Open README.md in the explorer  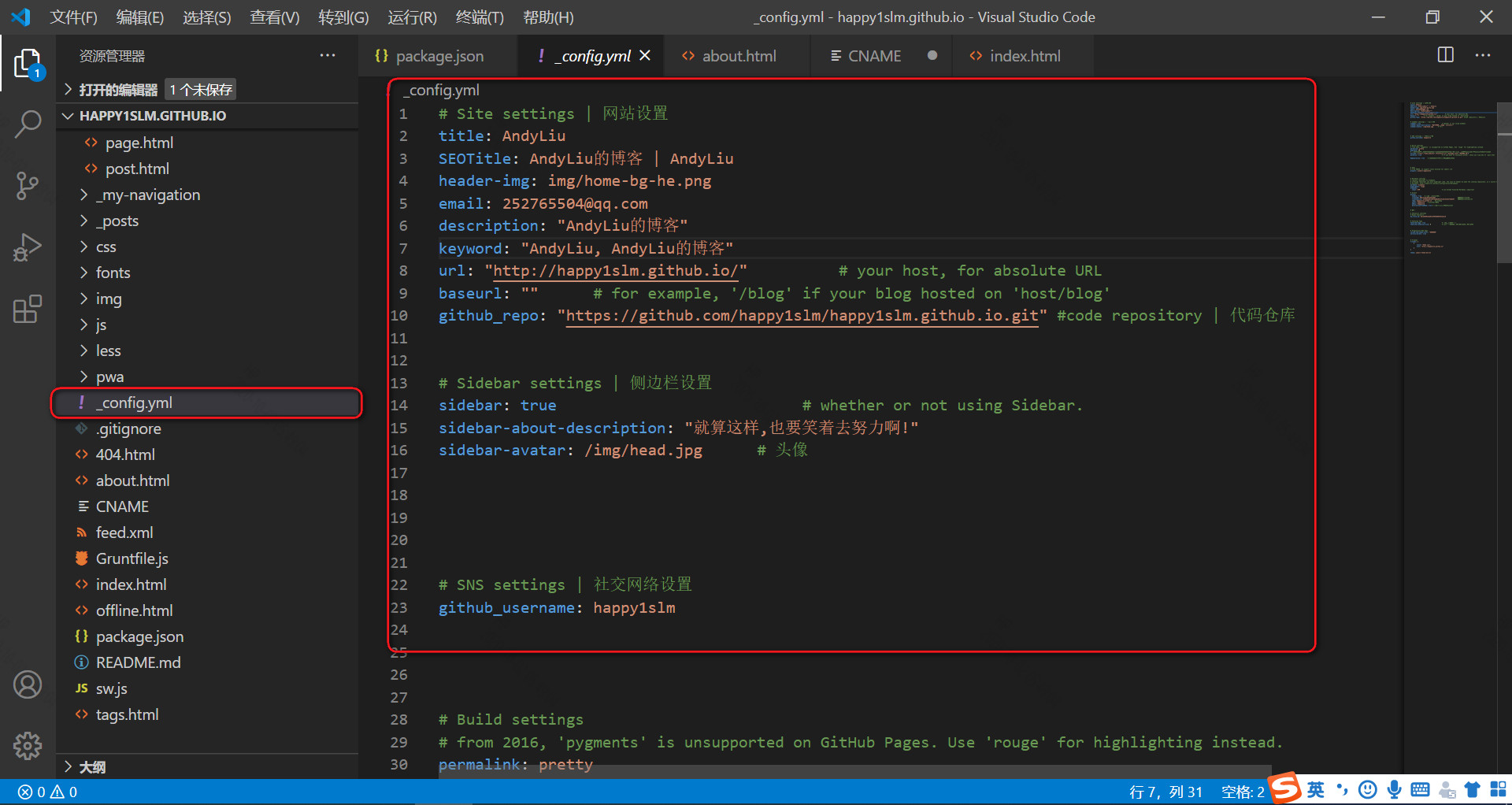click(208, 662)
